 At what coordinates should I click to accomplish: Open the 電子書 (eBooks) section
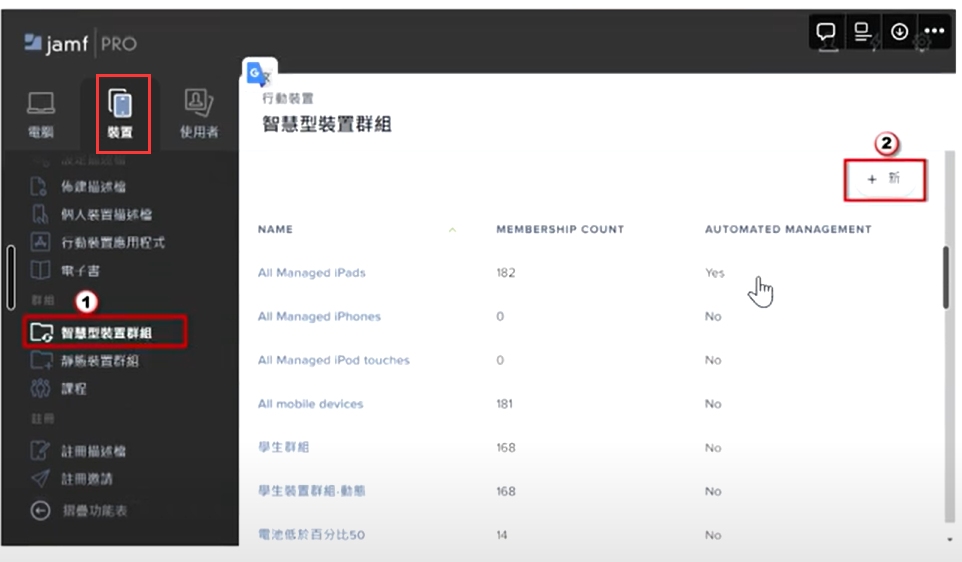pos(65,271)
